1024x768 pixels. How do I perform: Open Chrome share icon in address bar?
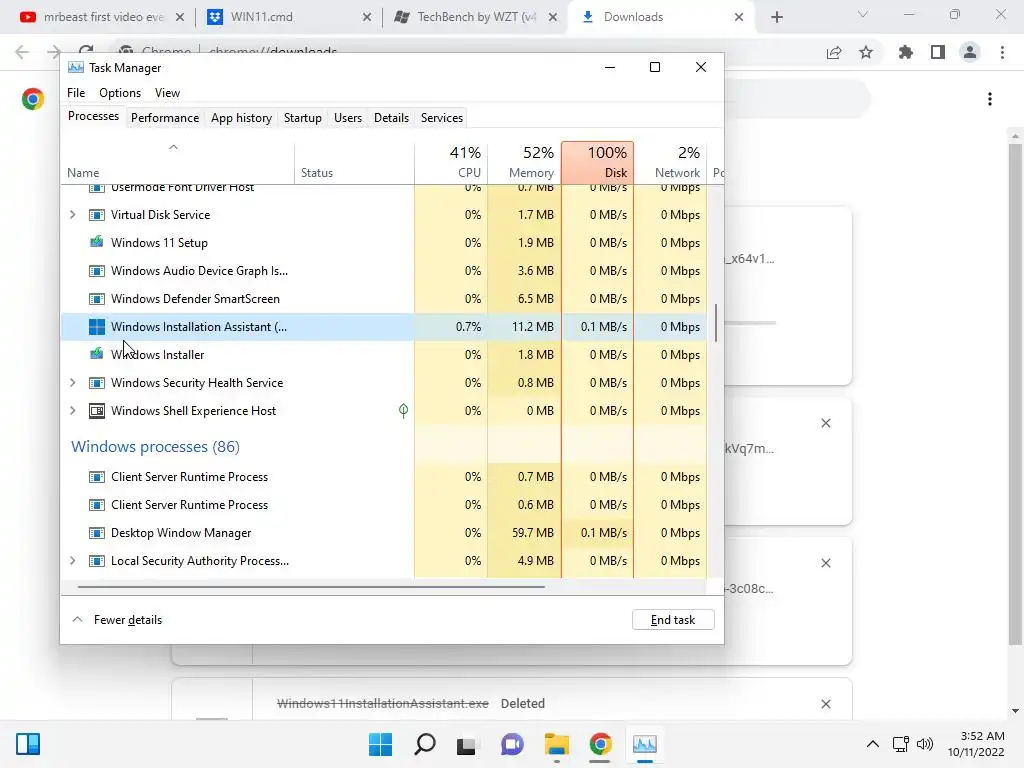click(834, 52)
